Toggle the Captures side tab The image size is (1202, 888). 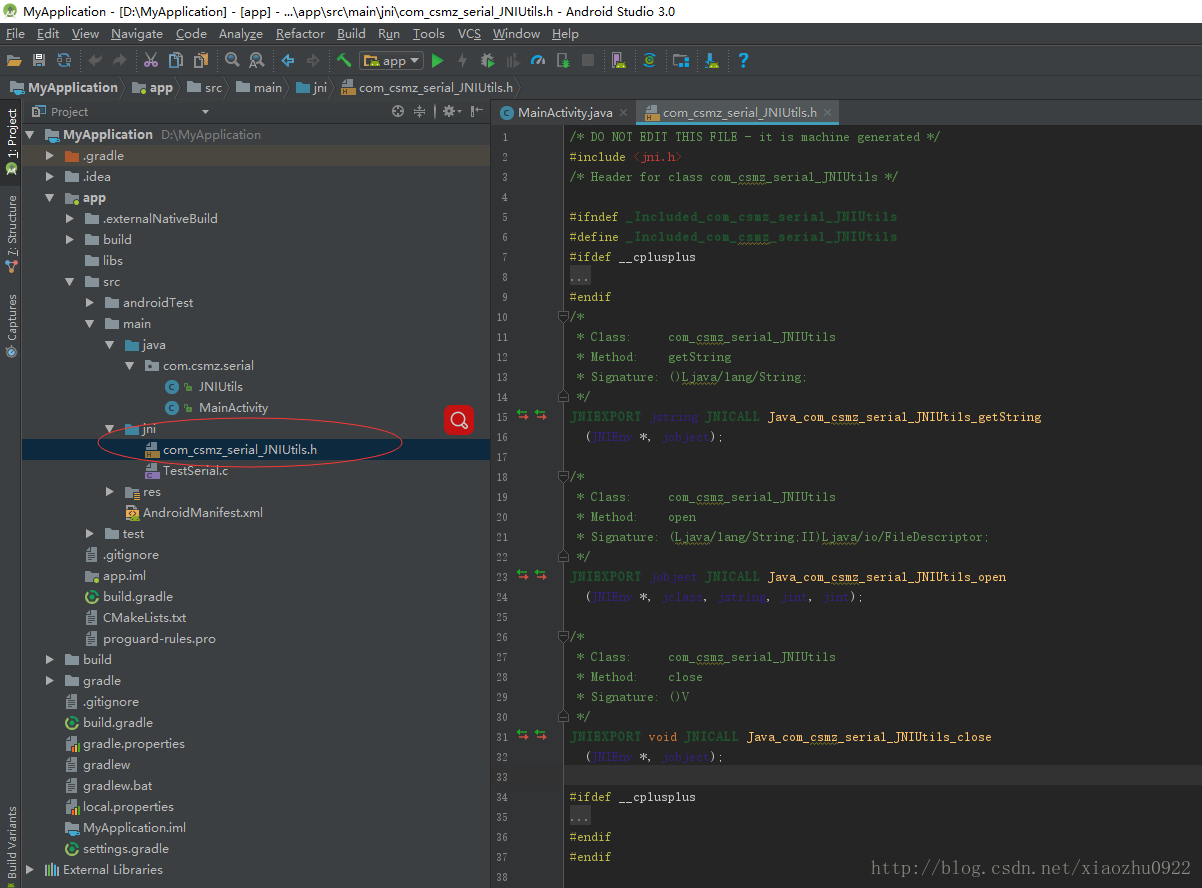point(12,325)
